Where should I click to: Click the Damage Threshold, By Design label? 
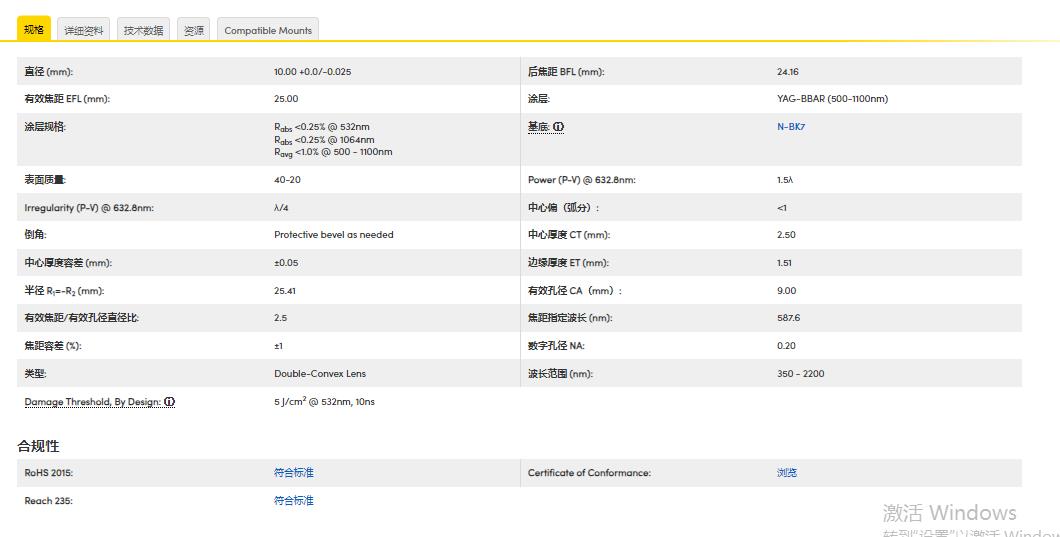pyautogui.click(x=93, y=402)
